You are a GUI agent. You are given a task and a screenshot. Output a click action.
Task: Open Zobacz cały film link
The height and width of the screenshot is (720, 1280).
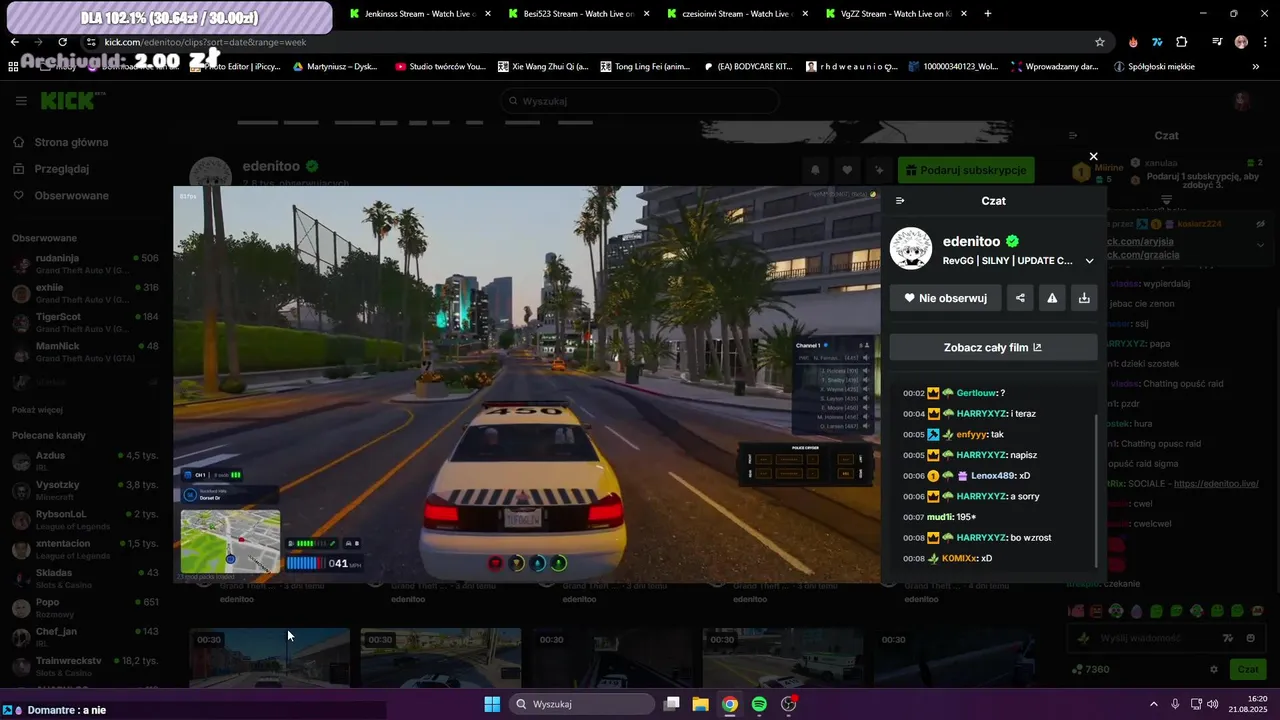pos(993,347)
